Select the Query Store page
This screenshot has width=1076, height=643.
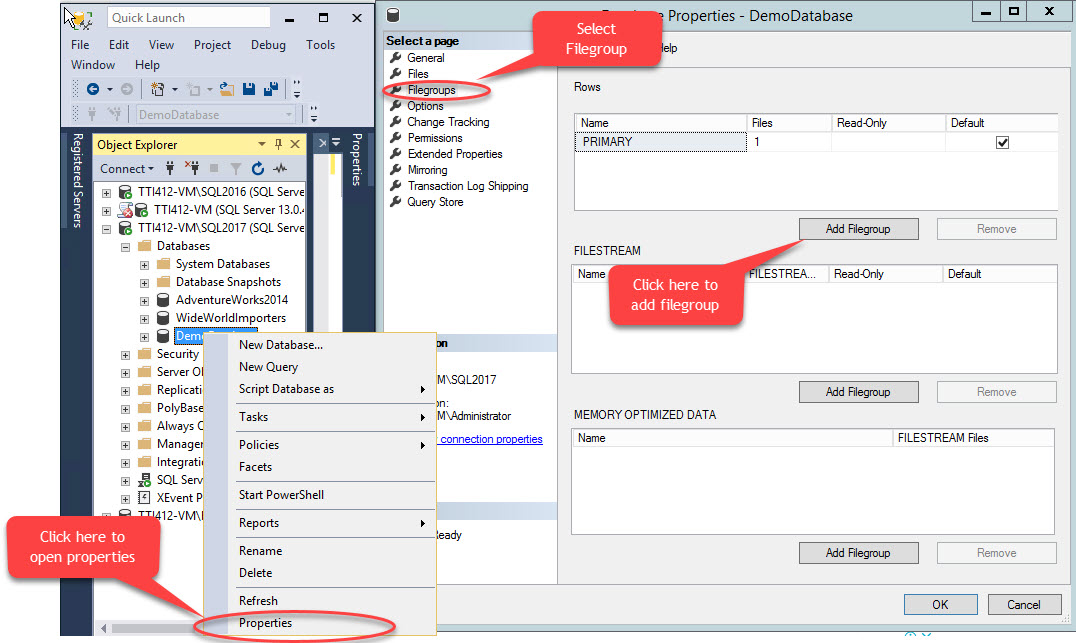435,202
